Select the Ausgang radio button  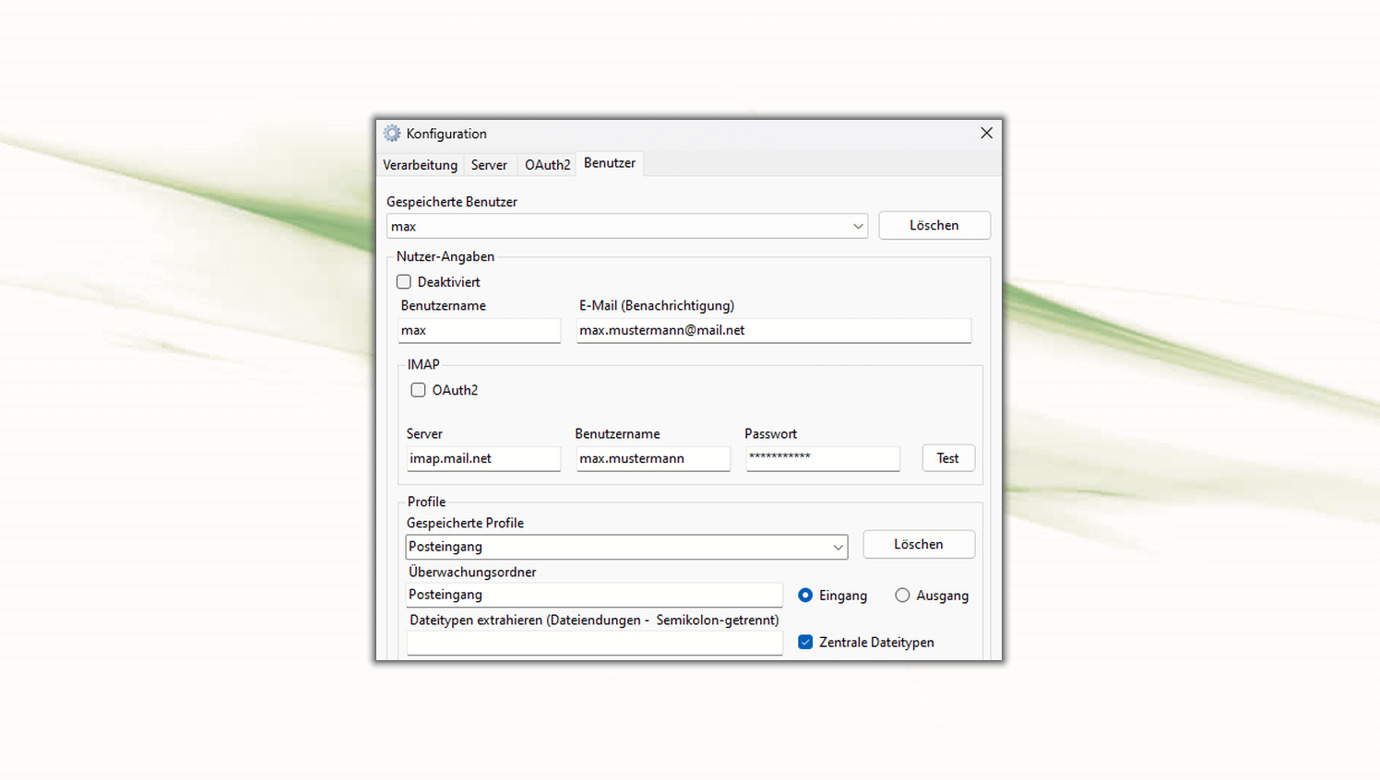[x=902, y=595]
